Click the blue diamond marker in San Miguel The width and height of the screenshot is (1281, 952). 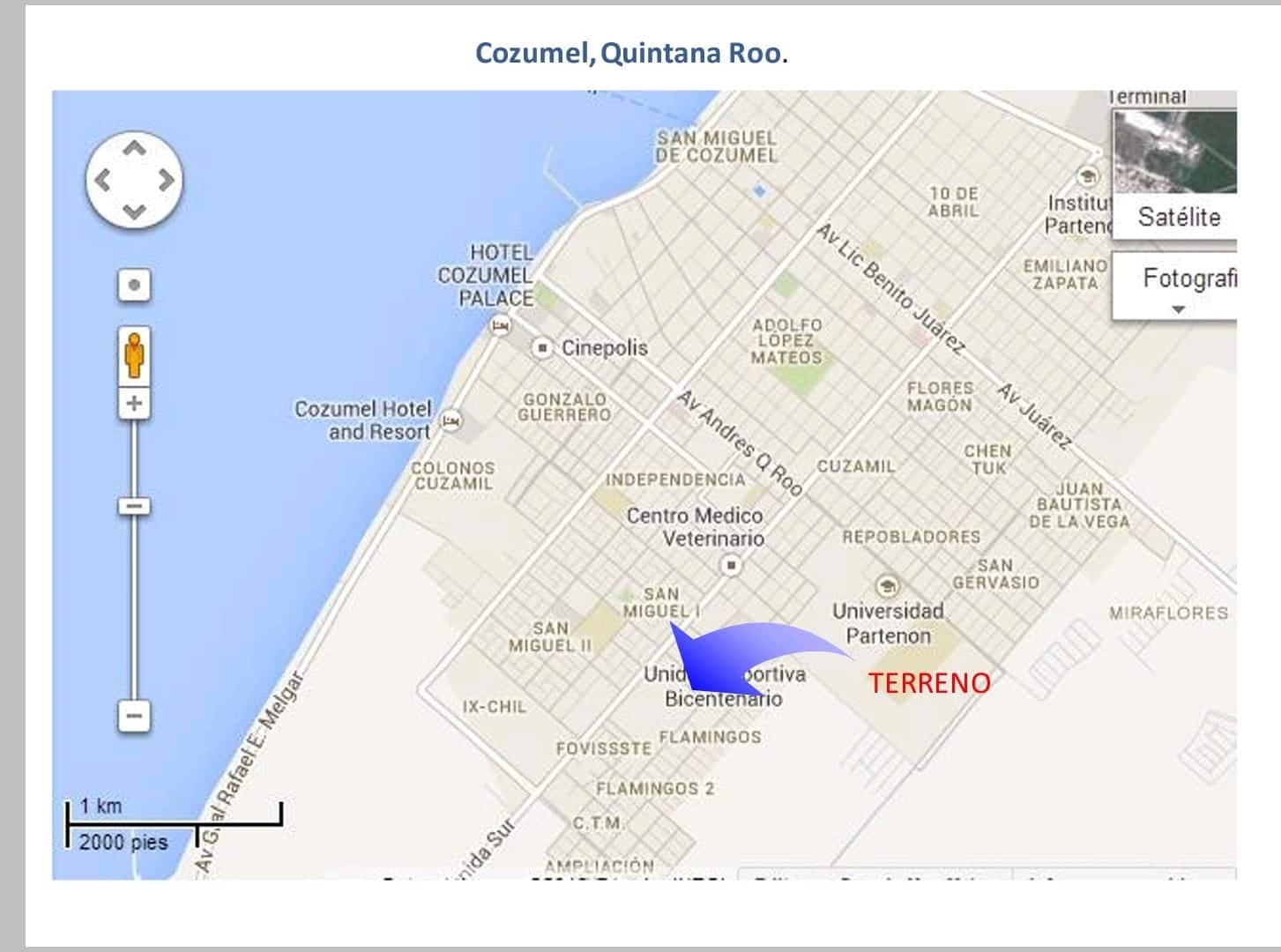760,190
